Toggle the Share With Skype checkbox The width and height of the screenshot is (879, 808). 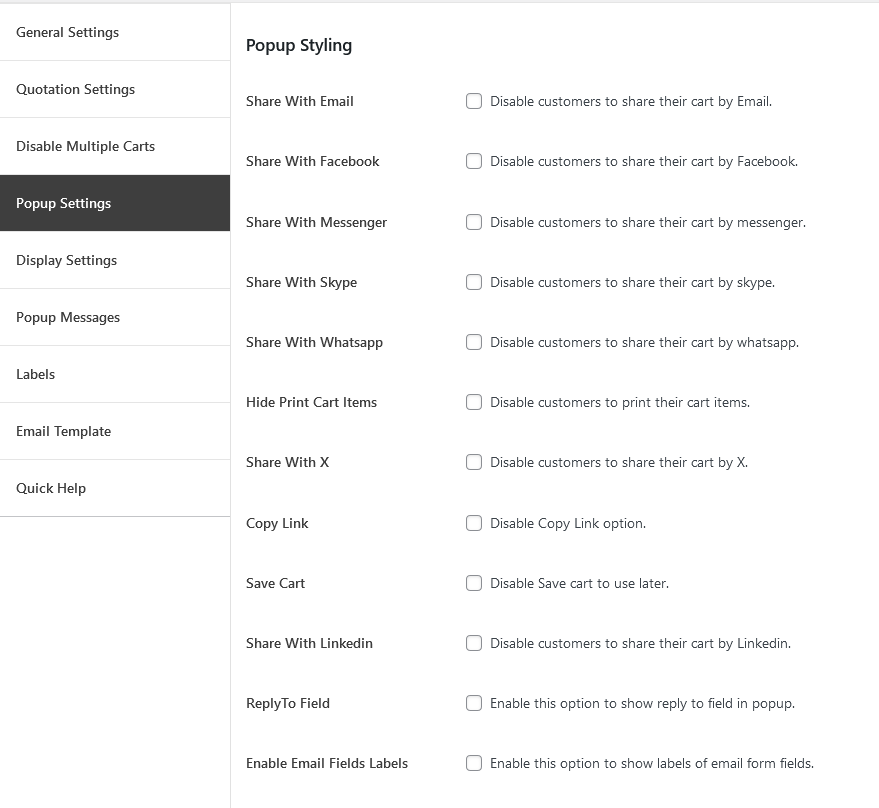click(474, 282)
